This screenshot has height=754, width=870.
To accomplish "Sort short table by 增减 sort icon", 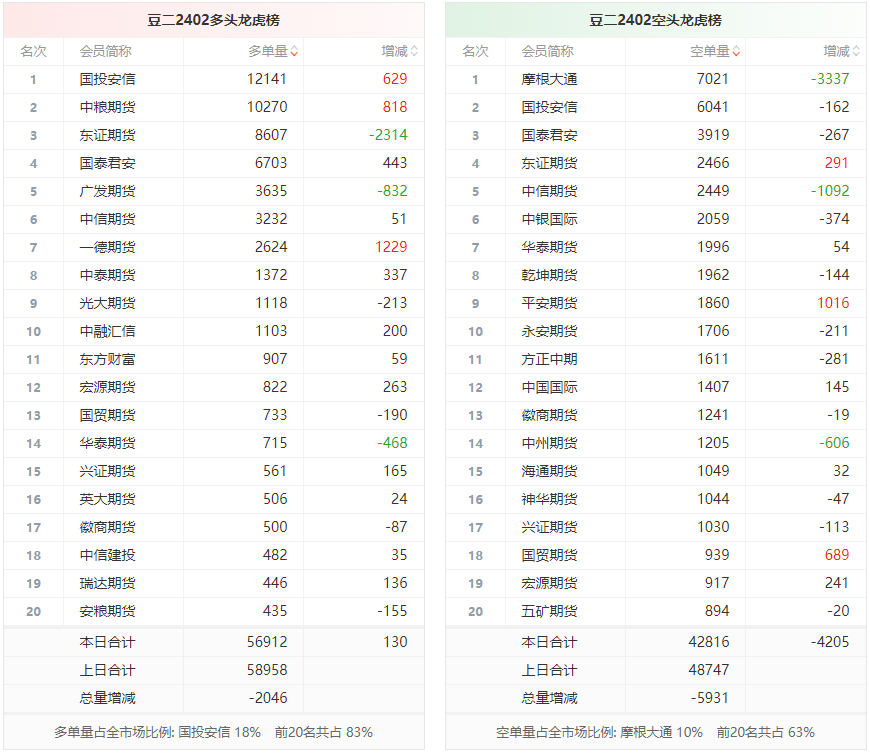I will pyautogui.click(x=856, y=52).
